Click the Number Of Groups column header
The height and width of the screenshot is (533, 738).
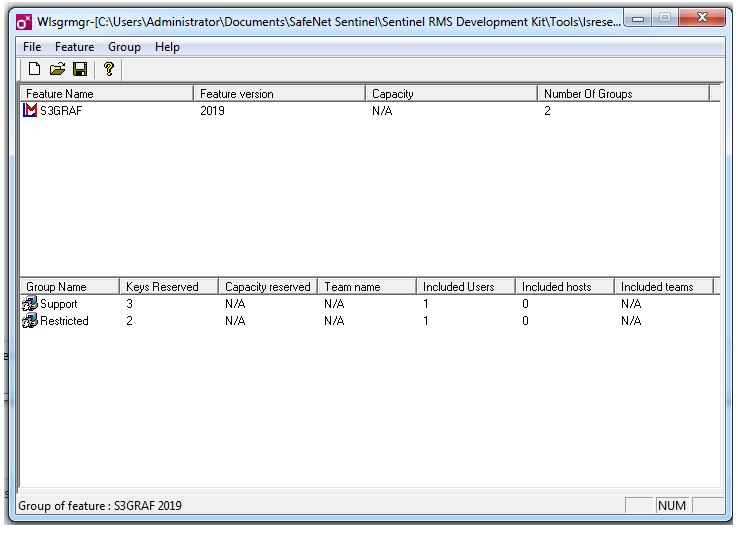click(623, 94)
